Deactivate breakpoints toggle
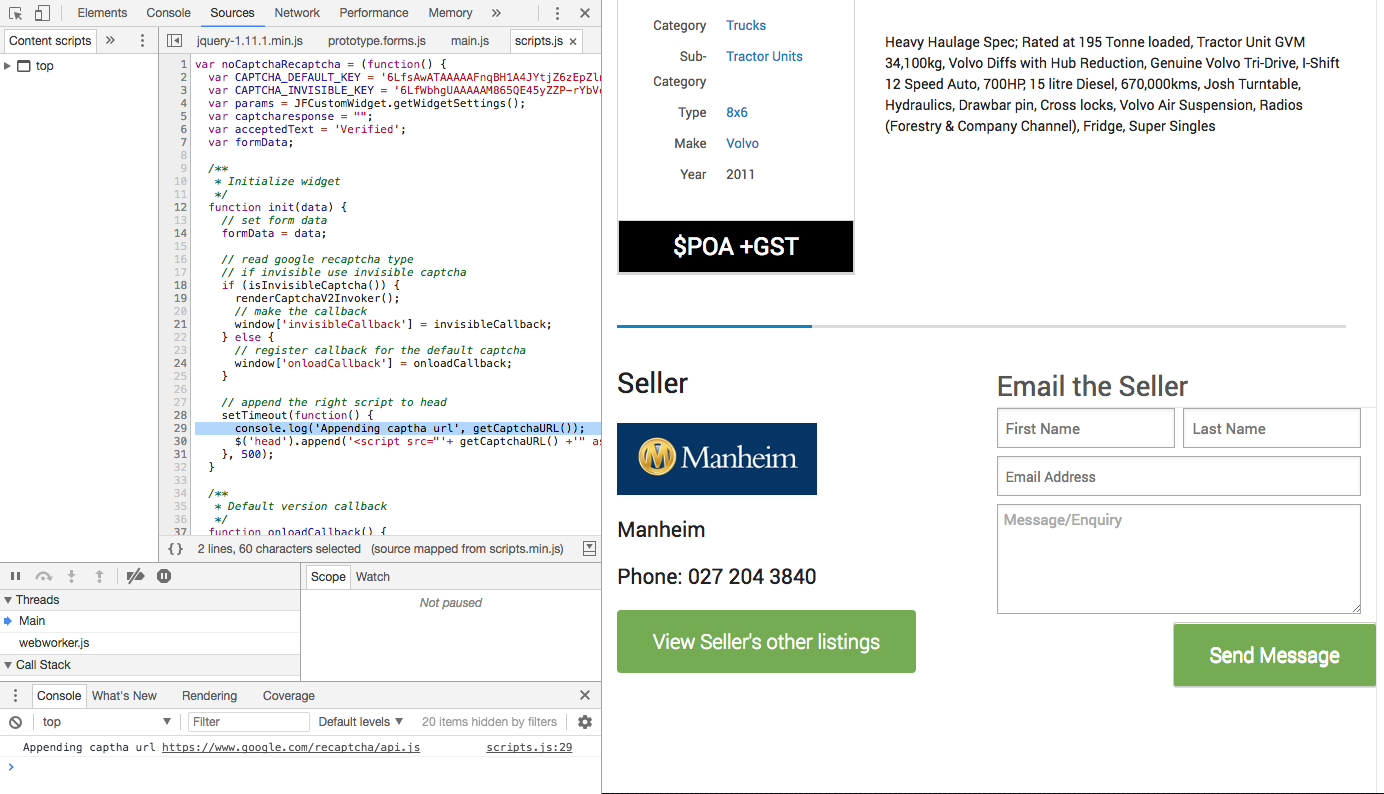1384x794 pixels. (136, 576)
